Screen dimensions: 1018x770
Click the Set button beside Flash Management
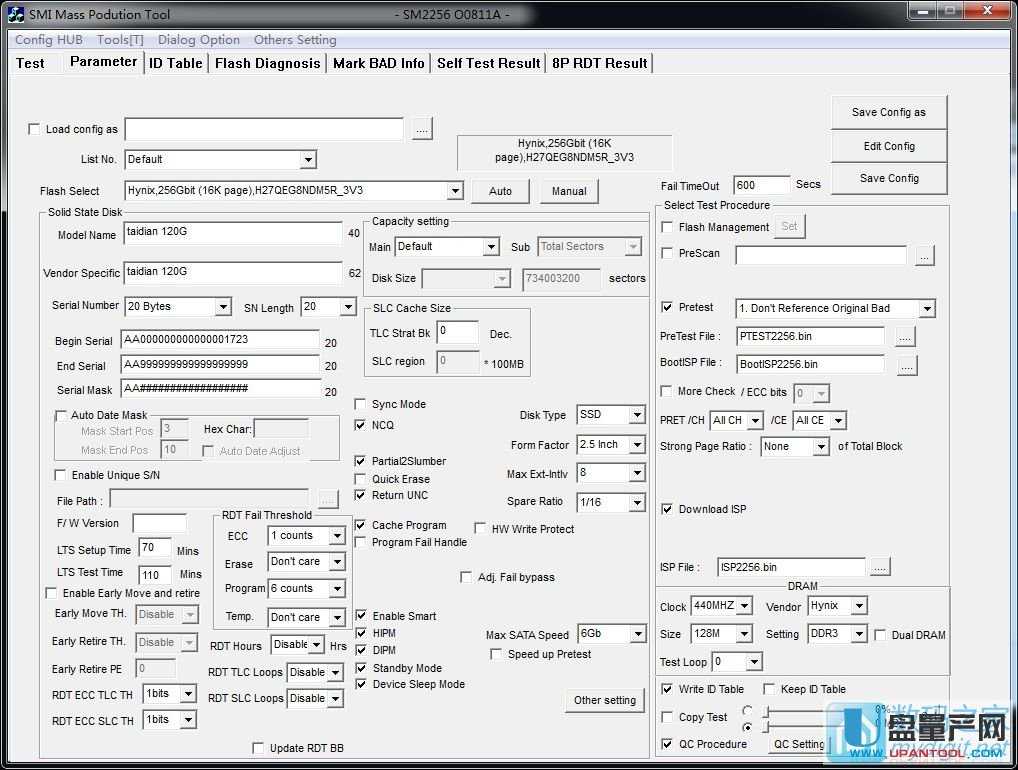pyautogui.click(x=789, y=227)
